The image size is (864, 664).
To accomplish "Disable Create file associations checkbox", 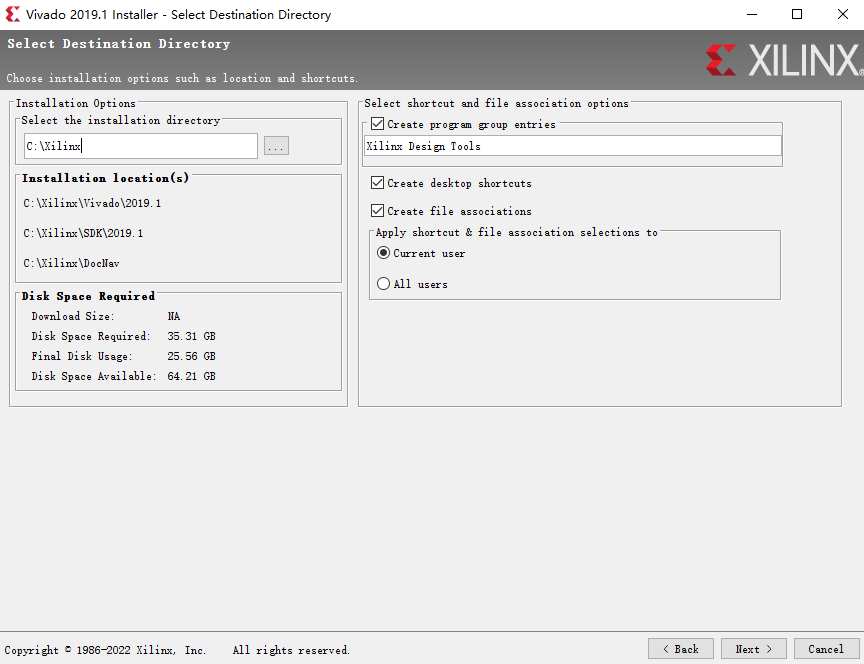I will [377, 210].
